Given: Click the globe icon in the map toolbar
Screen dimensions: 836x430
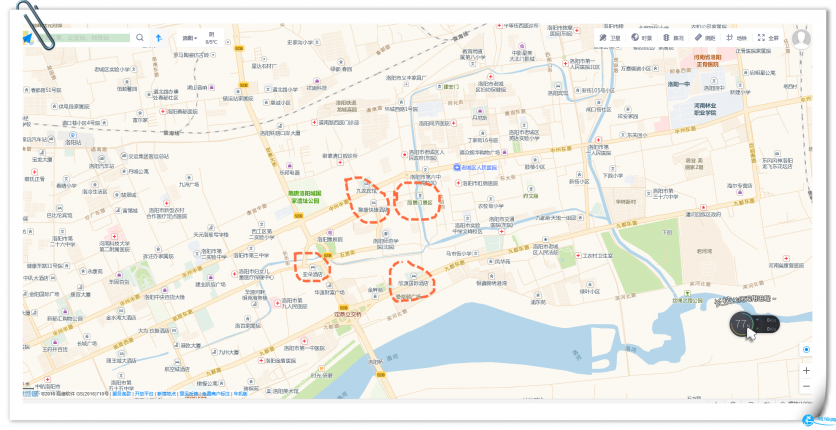Looking at the screenshot, I should tap(635, 38).
